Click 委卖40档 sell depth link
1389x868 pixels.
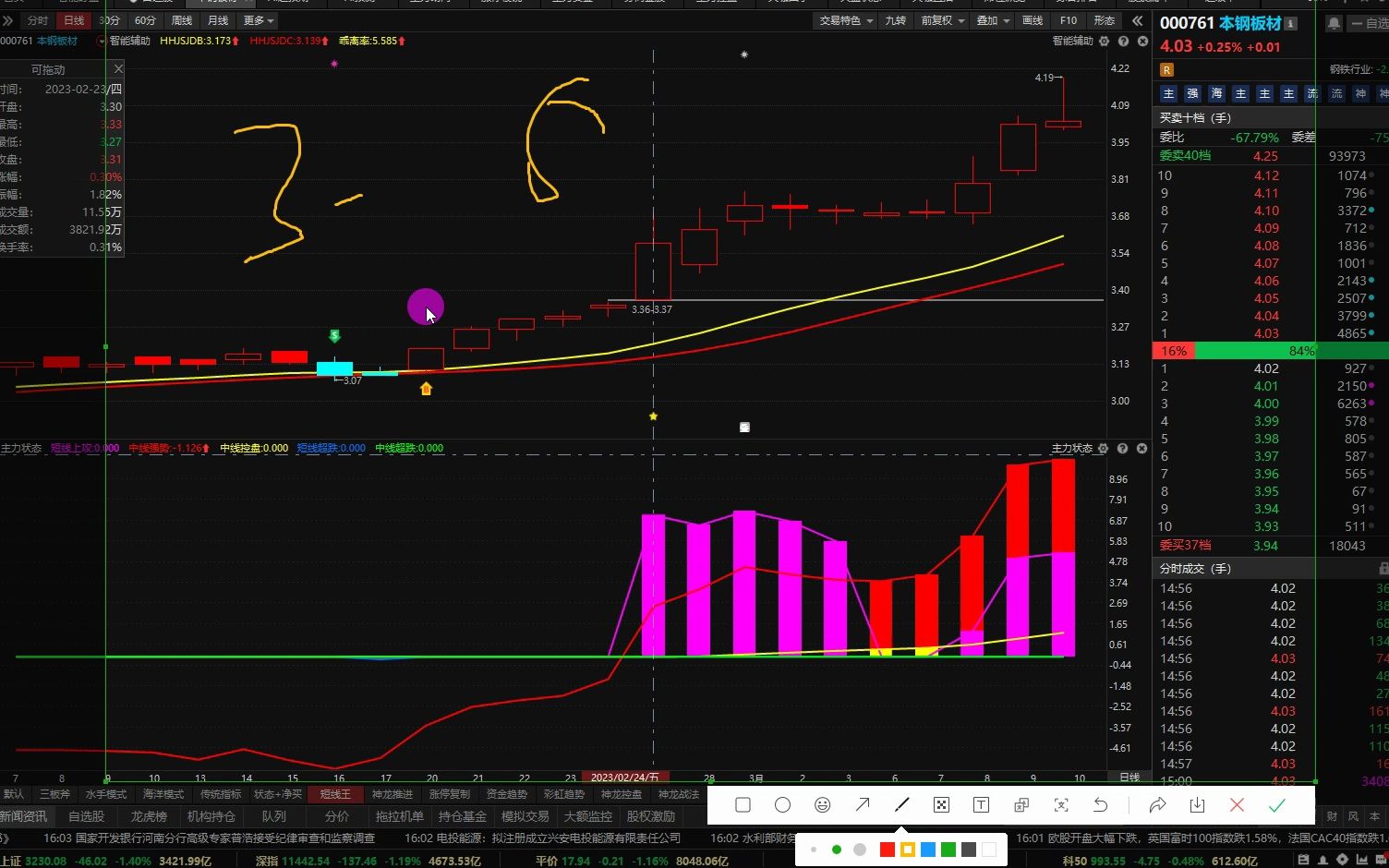(x=1185, y=155)
